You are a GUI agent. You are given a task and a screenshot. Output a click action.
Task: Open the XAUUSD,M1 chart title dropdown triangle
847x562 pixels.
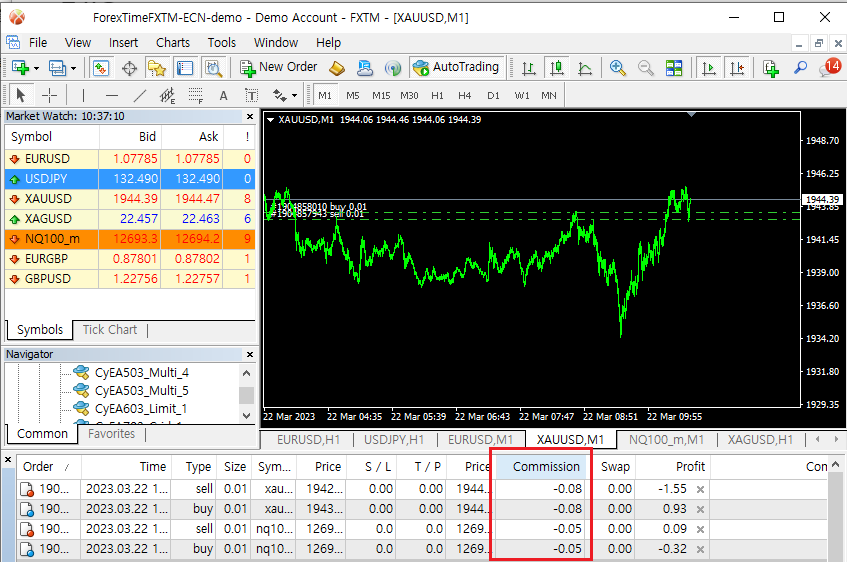(271, 120)
